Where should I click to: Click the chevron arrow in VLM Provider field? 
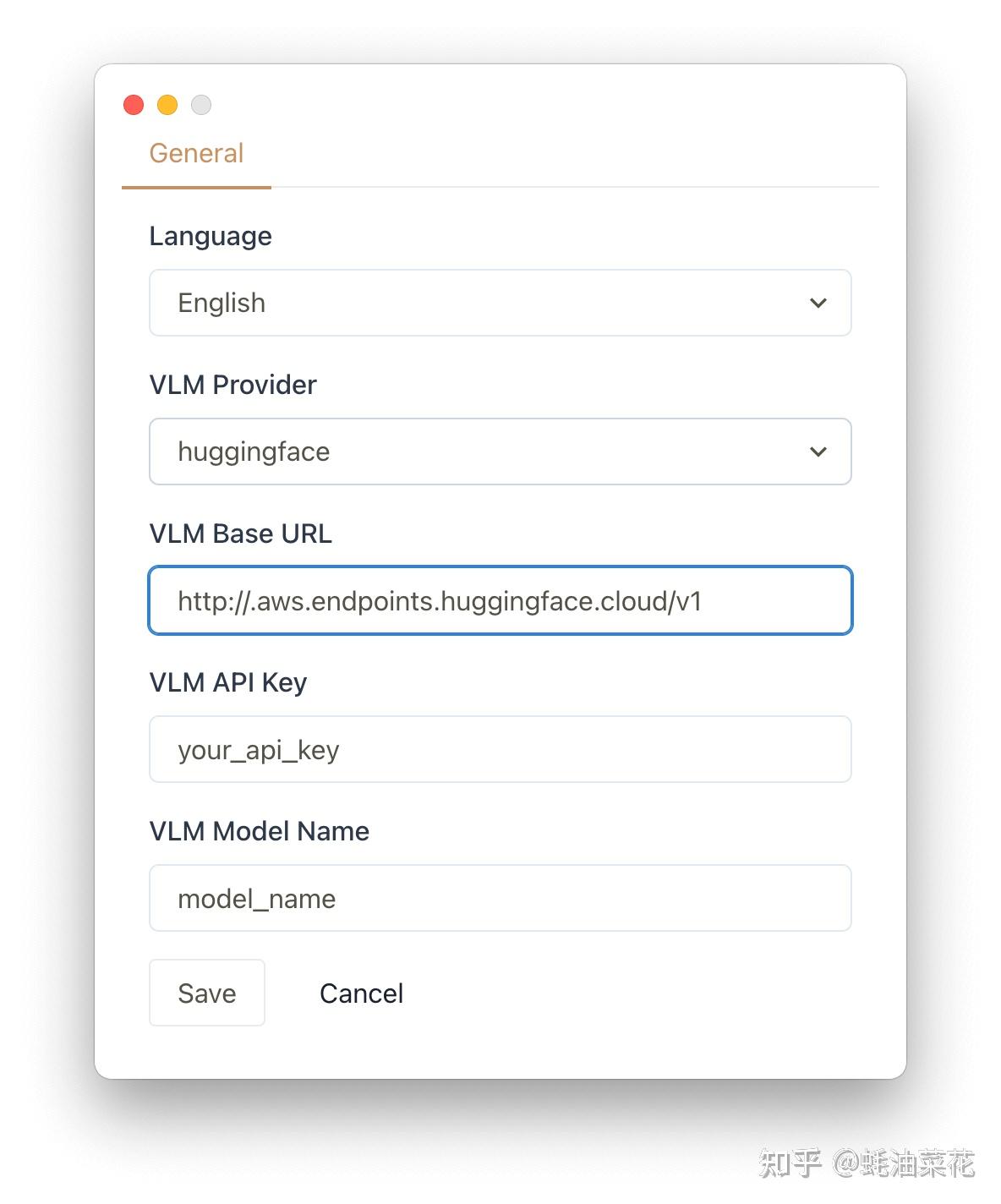(x=818, y=451)
